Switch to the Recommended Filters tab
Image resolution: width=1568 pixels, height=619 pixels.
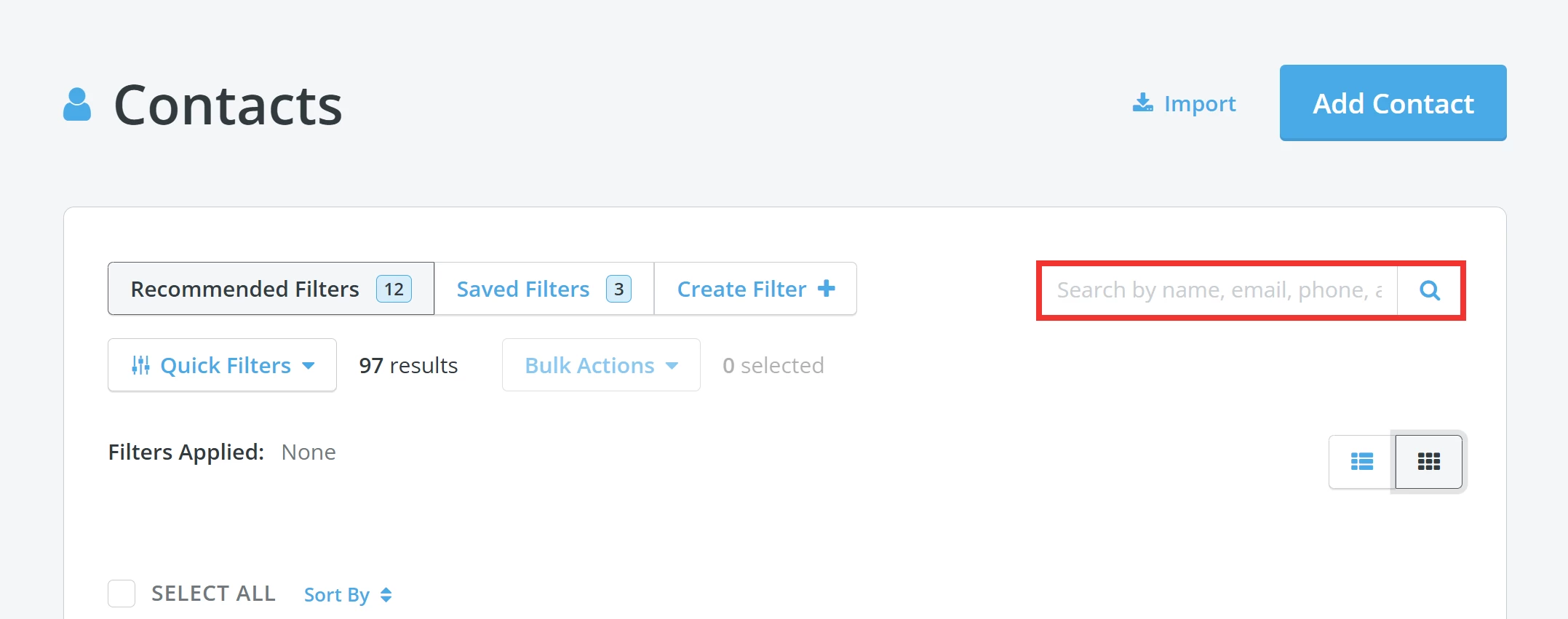click(244, 289)
